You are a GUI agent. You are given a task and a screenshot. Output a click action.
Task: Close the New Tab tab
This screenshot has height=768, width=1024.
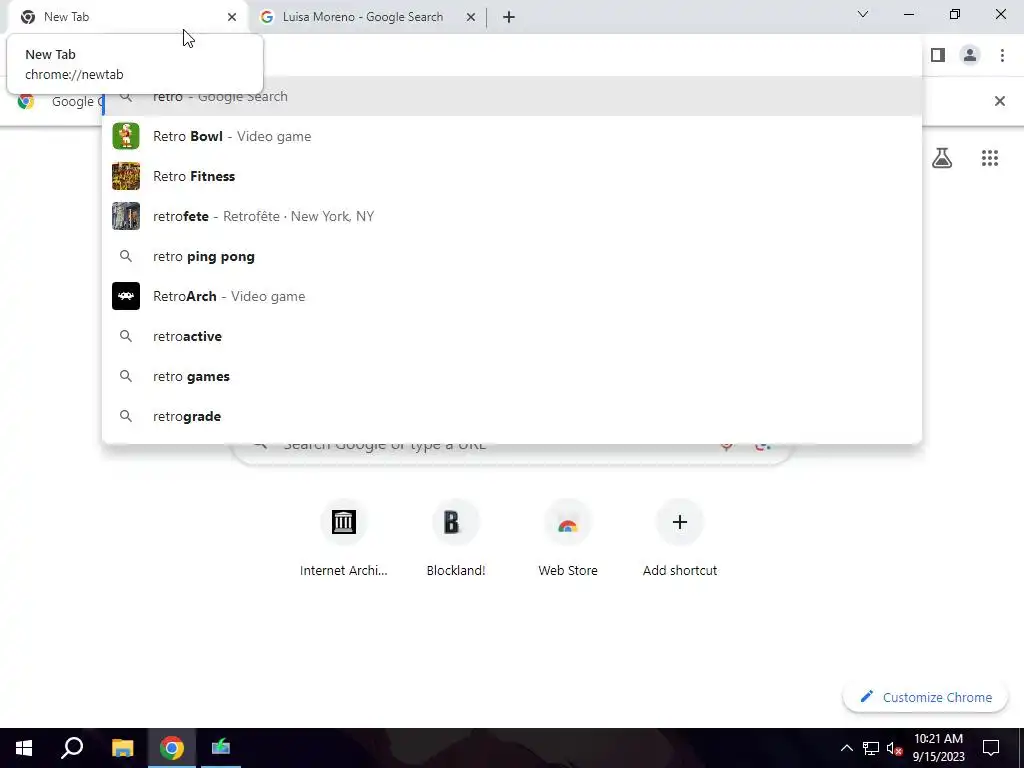[x=232, y=17]
